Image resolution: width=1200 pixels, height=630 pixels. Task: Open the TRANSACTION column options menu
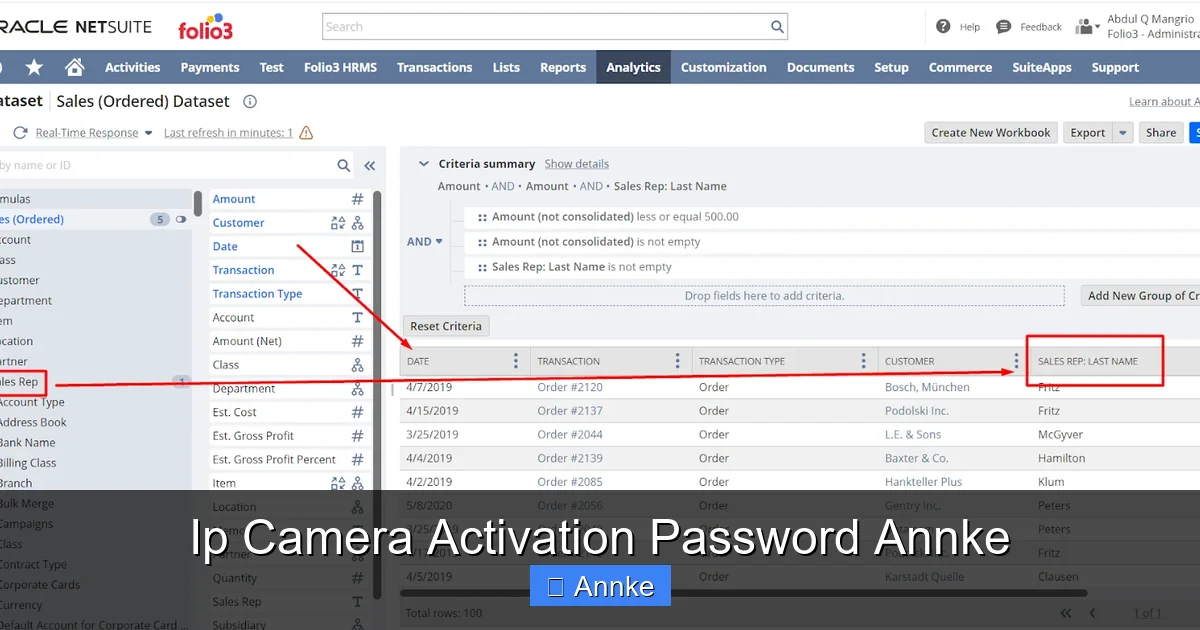coord(677,361)
